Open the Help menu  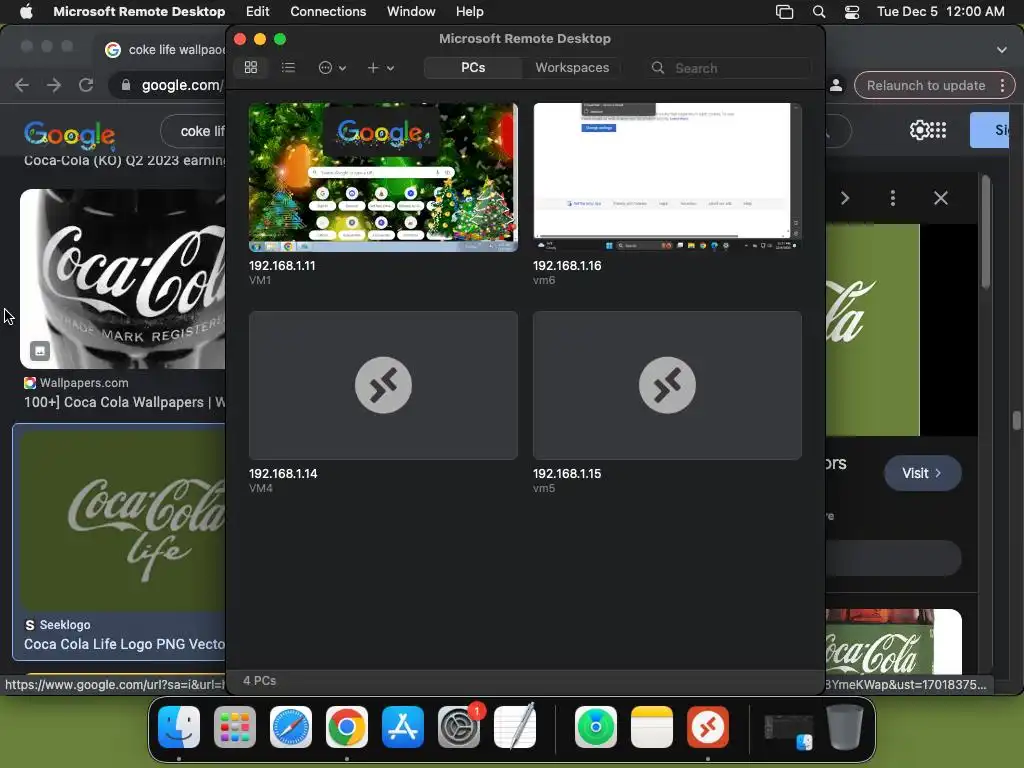tap(470, 12)
